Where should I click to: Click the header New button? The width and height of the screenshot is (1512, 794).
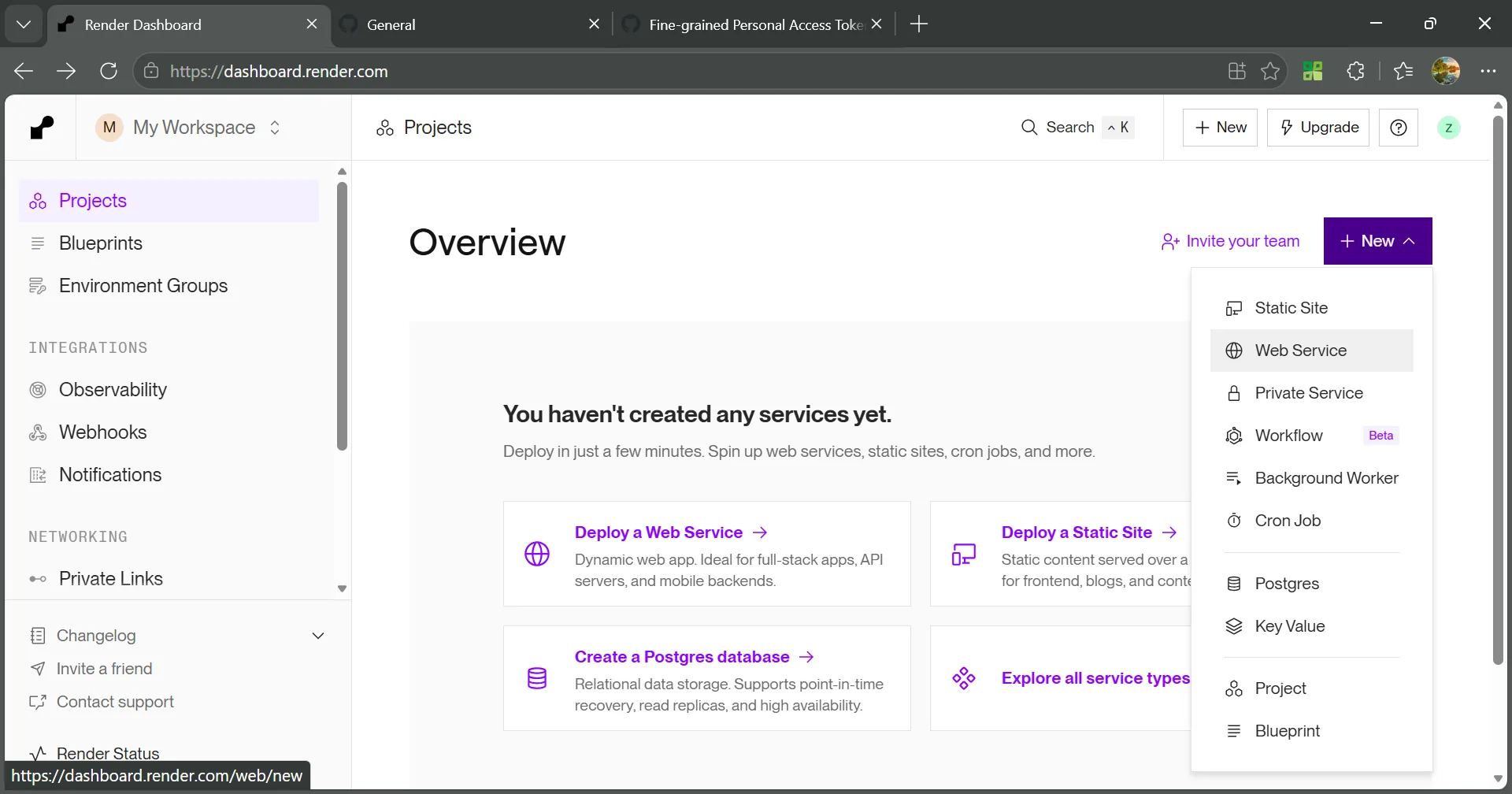pos(1221,128)
